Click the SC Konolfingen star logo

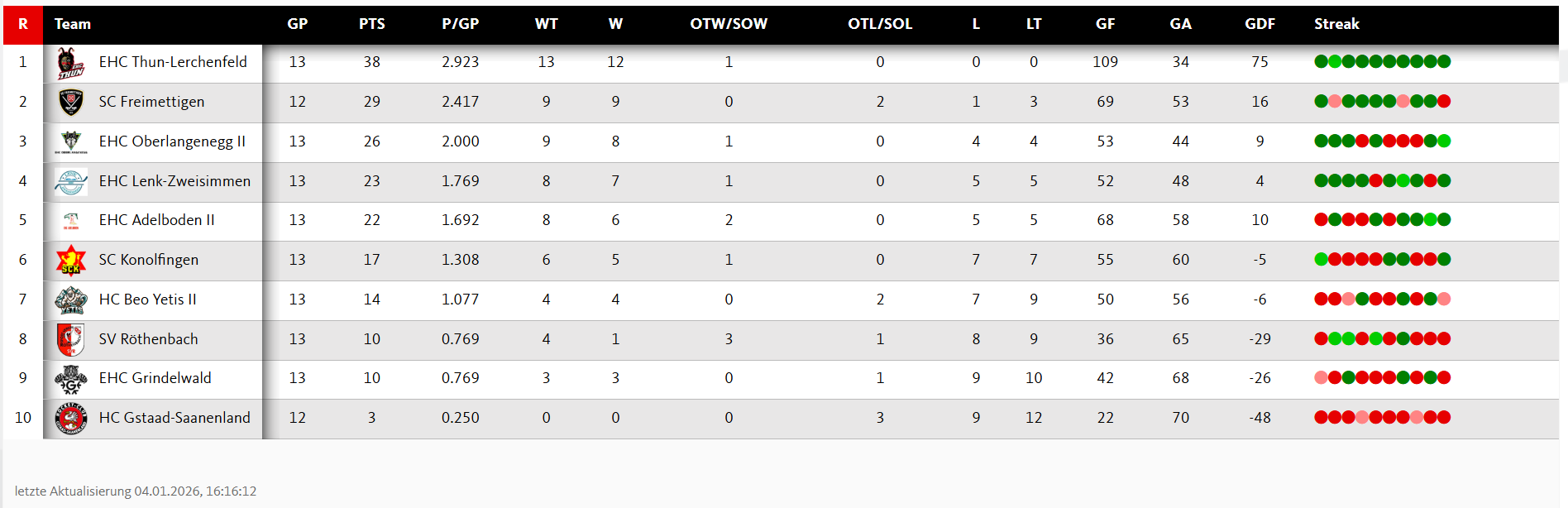[71, 260]
